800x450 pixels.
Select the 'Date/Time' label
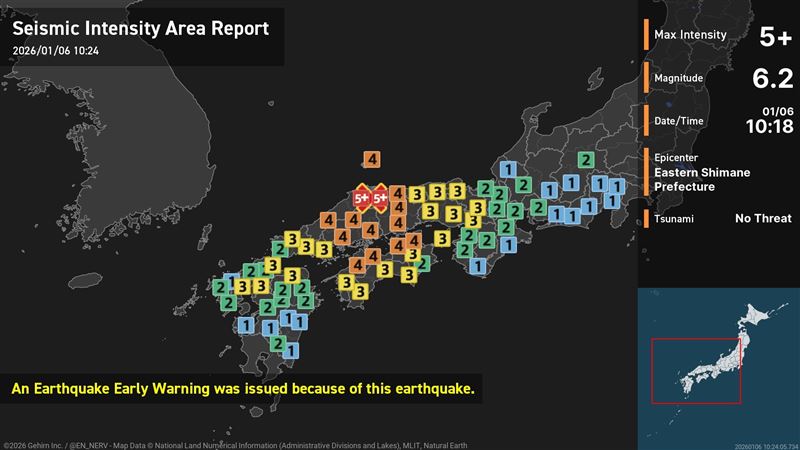click(679, 121)
